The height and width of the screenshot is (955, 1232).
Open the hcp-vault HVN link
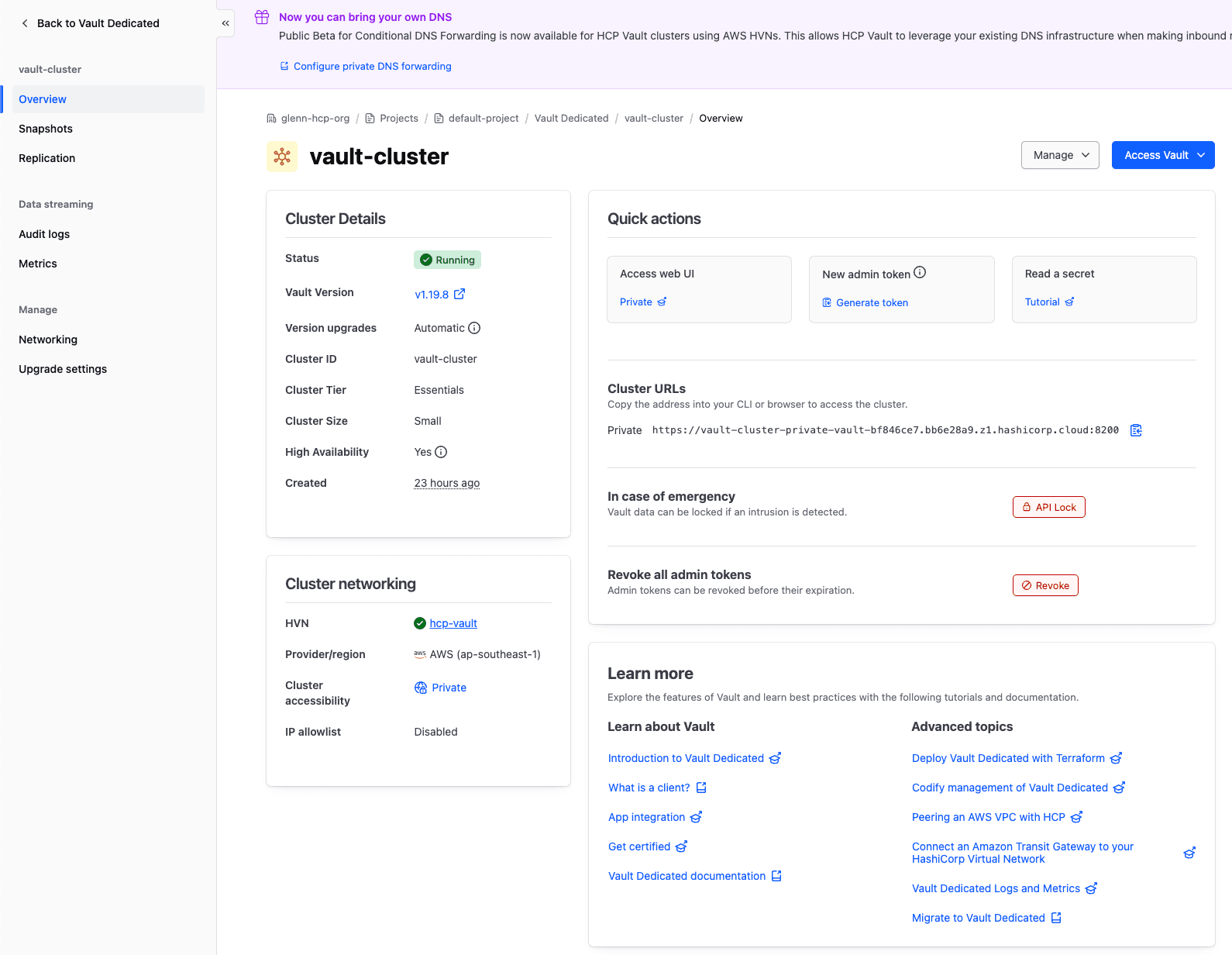(453, 623)
